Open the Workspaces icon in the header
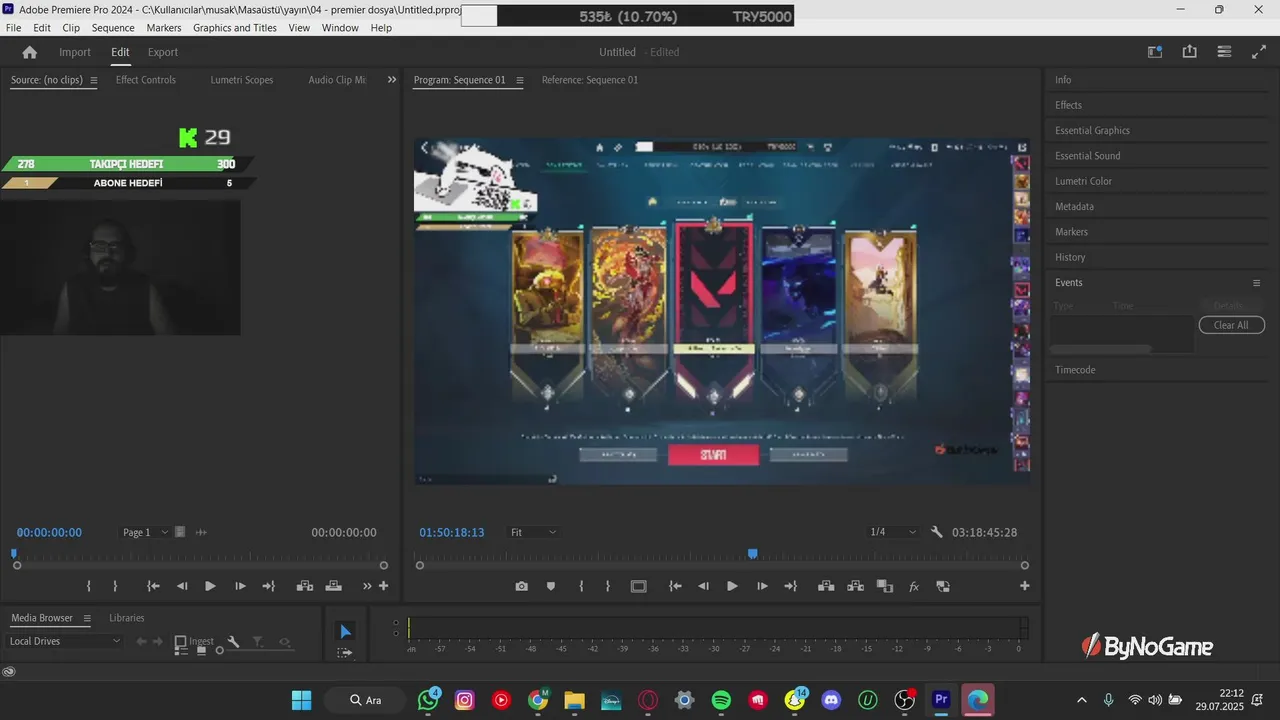The height and width of the screenshot is (720, 1280). click(x=1224, y=52)
